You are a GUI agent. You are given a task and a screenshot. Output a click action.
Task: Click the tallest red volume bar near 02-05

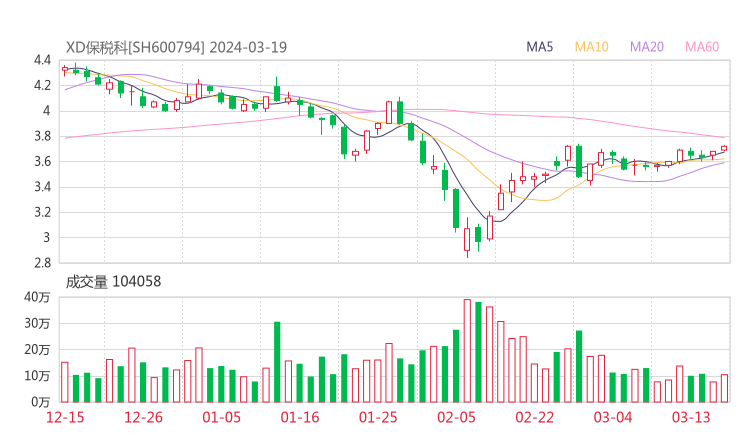tap(467, 351)
